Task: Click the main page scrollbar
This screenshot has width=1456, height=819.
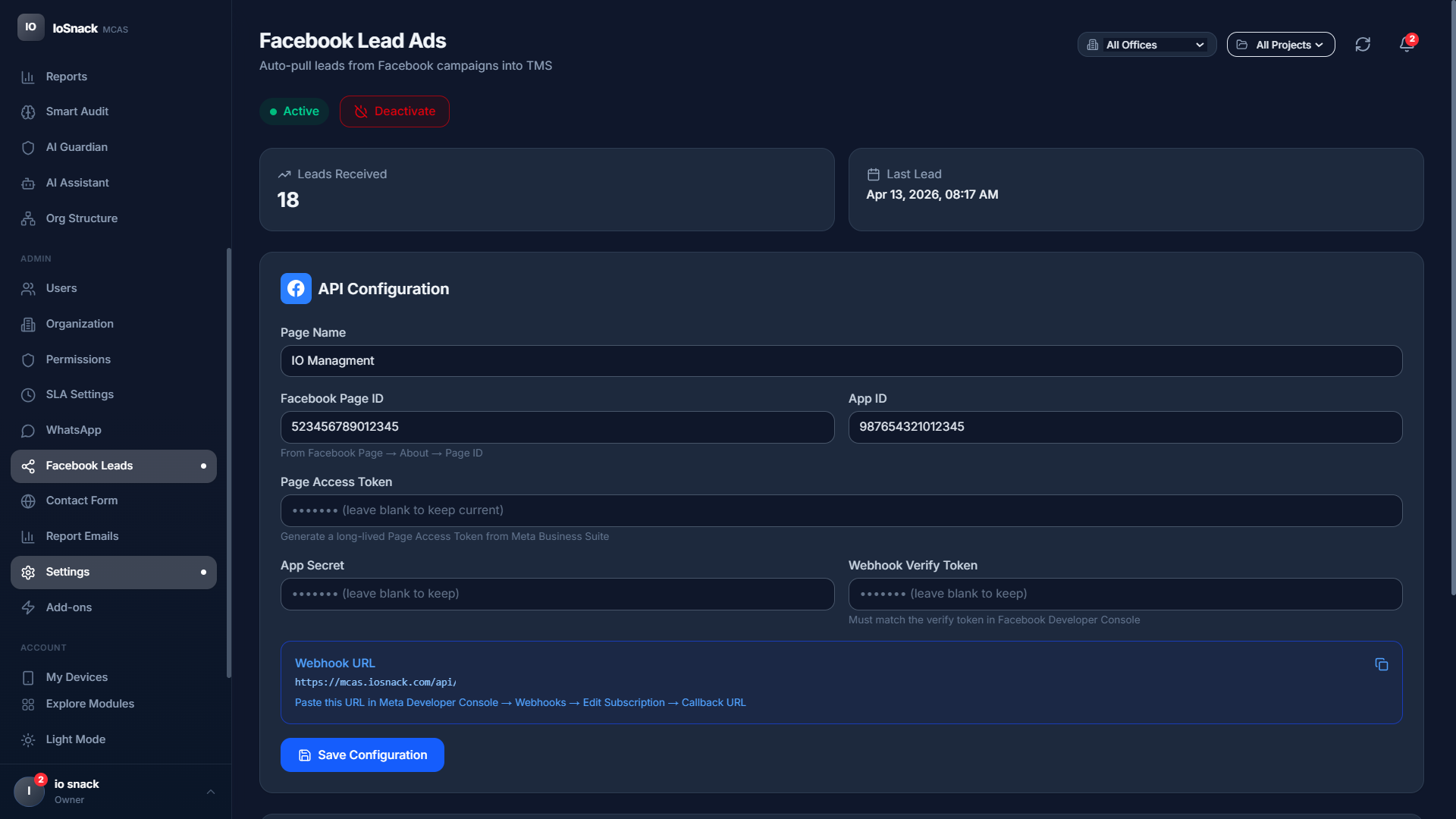Action: pyautogui.click(x=1452, y=297)
